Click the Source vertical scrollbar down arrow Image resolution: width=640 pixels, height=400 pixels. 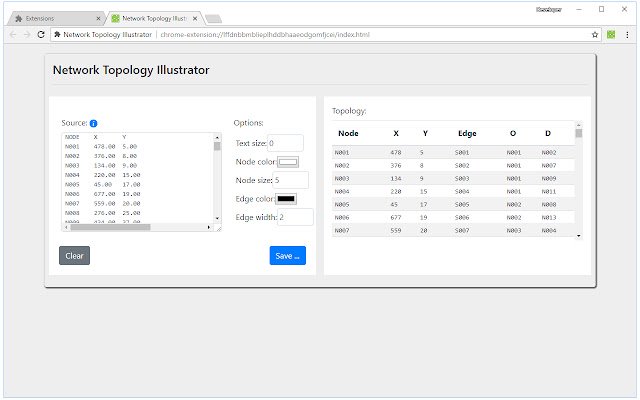pyautogui.click(x=217, y=218)
